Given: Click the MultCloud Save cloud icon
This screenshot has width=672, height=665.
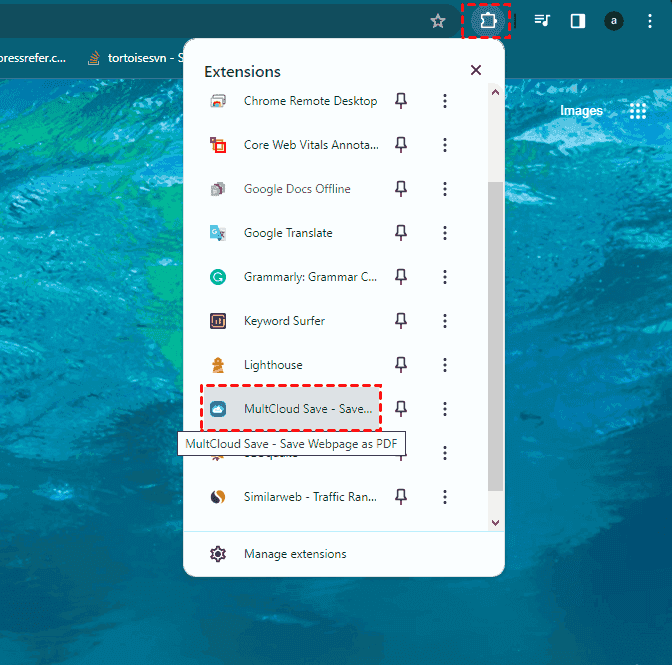Looking at the screenshot, I should pyautogui.click(x=218, y=409).
